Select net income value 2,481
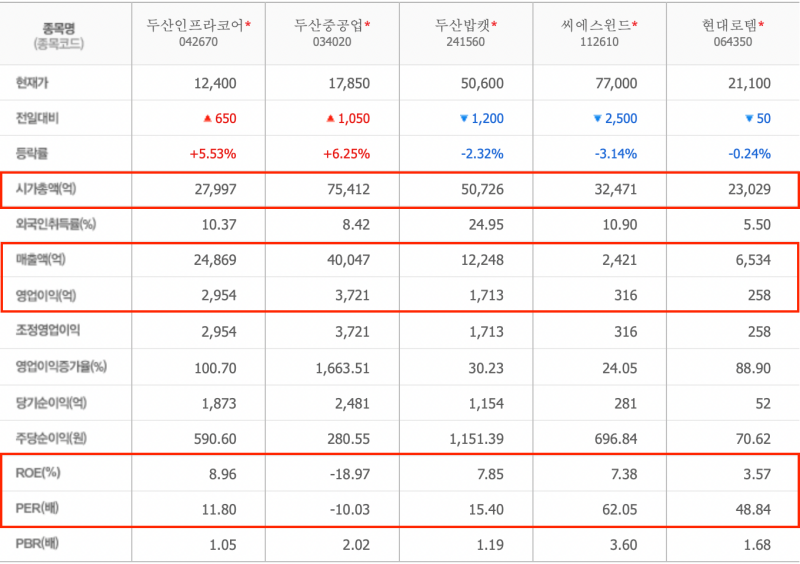 353,404
